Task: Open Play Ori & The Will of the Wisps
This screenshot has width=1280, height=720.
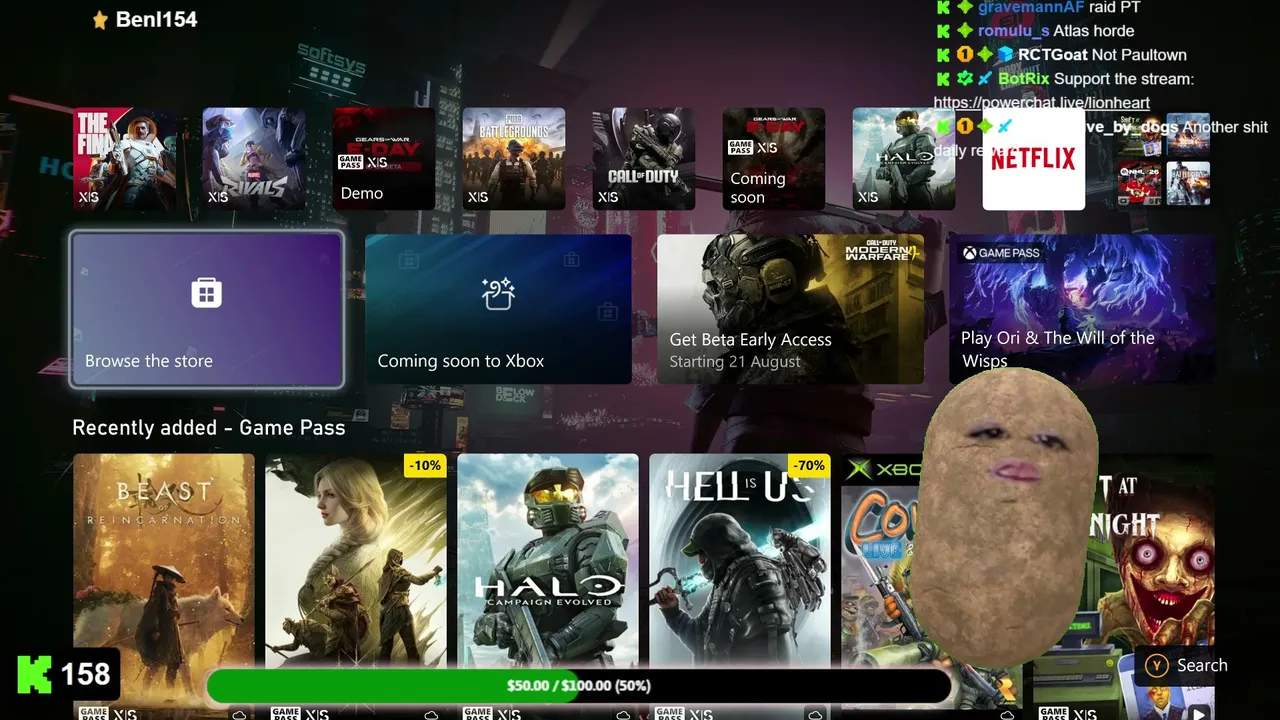Action: [x=1082, y=309]
